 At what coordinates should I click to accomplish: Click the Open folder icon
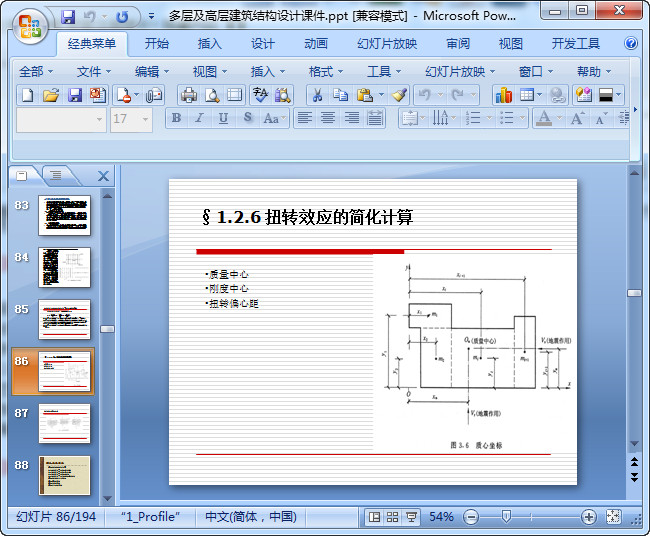click(x=51, y=95)
